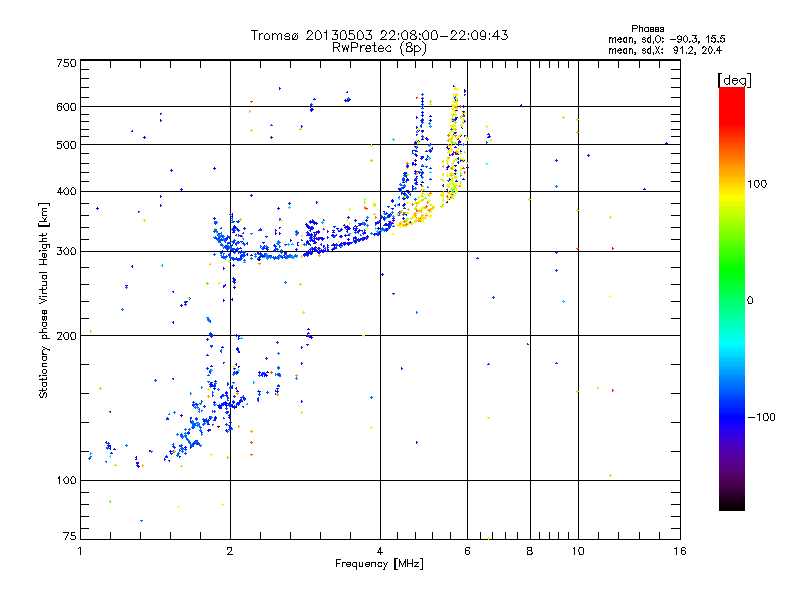Click the 'mean, sd,X: 91.2, 20.4' line
800x600 pixels.
point(665,51)
